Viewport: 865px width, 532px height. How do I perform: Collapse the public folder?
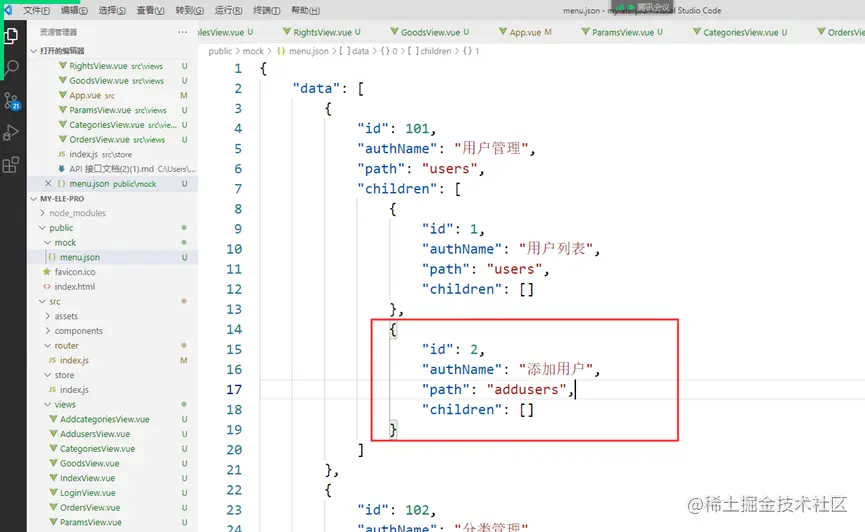pos(61,228)
